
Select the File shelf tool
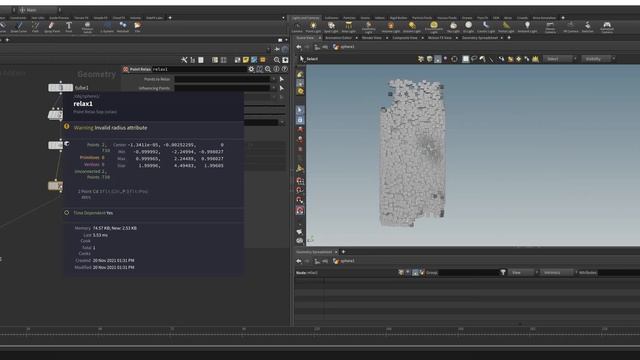[x=138, y=27]
